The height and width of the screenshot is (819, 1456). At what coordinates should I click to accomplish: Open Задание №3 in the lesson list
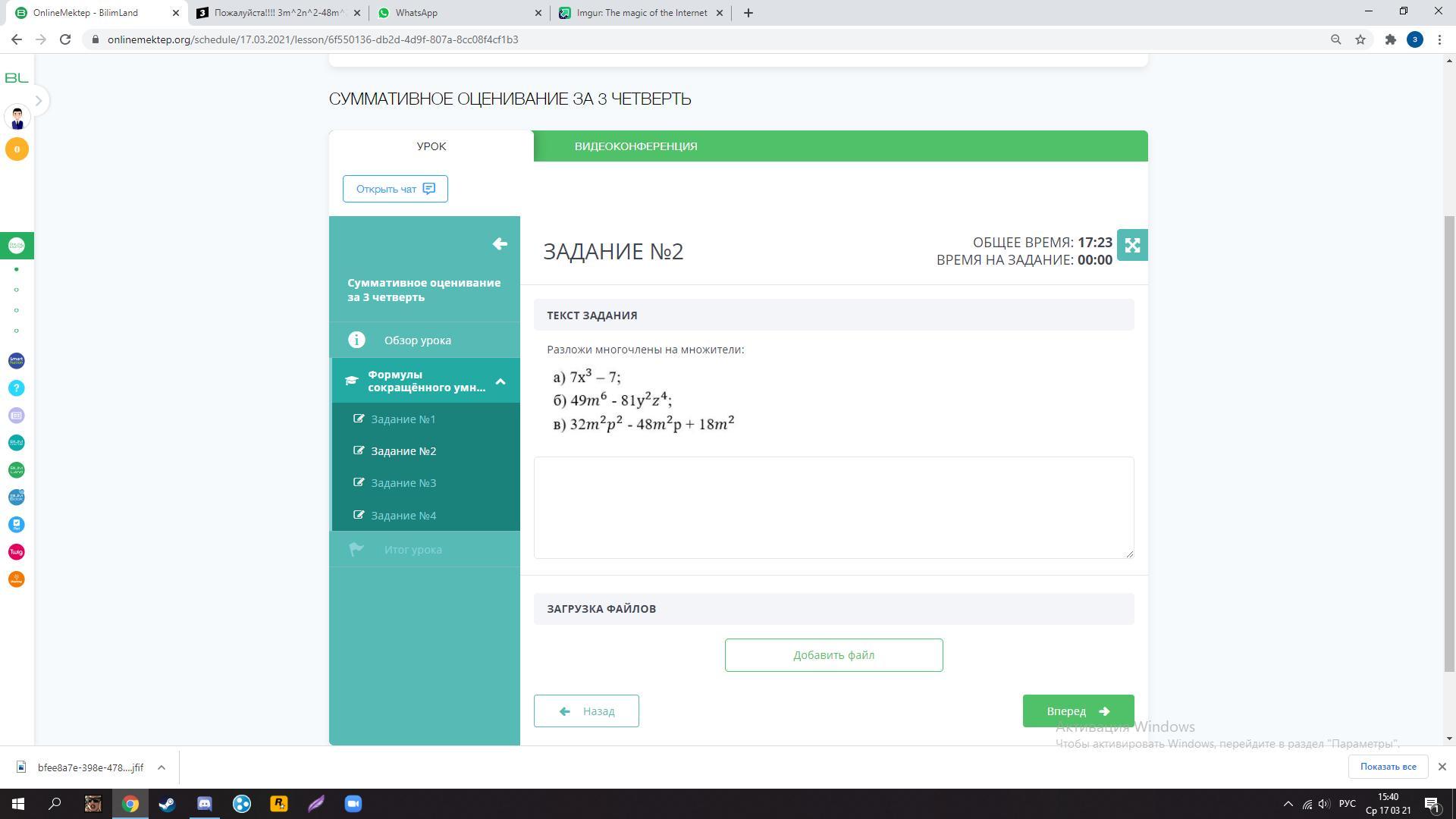click(403, 483)
